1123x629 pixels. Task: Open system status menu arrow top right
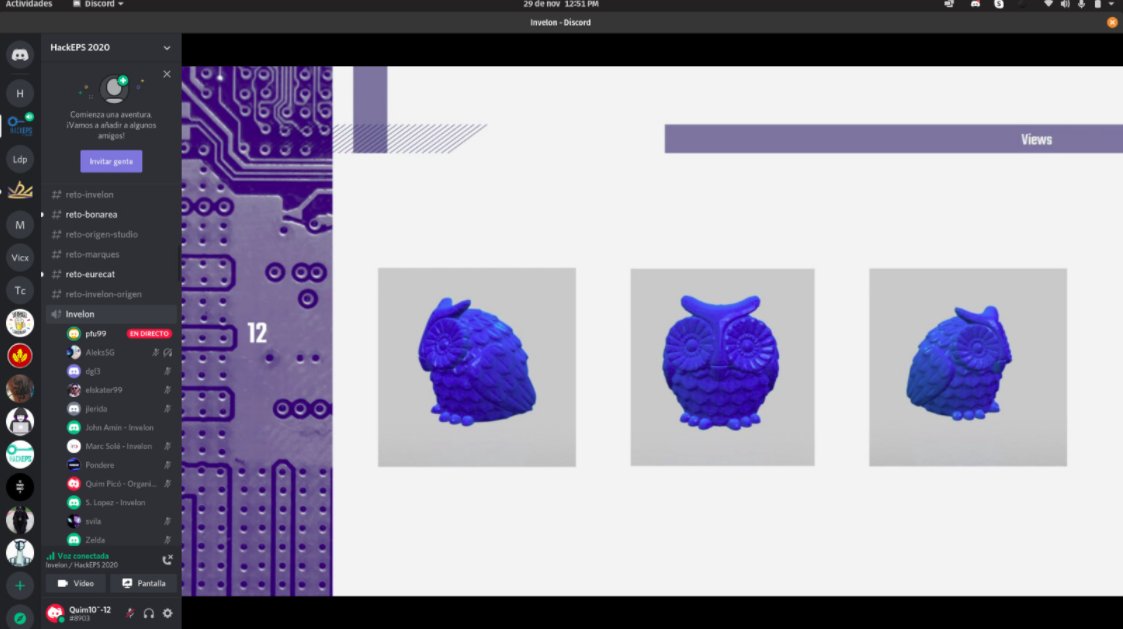pos(1111,4)
